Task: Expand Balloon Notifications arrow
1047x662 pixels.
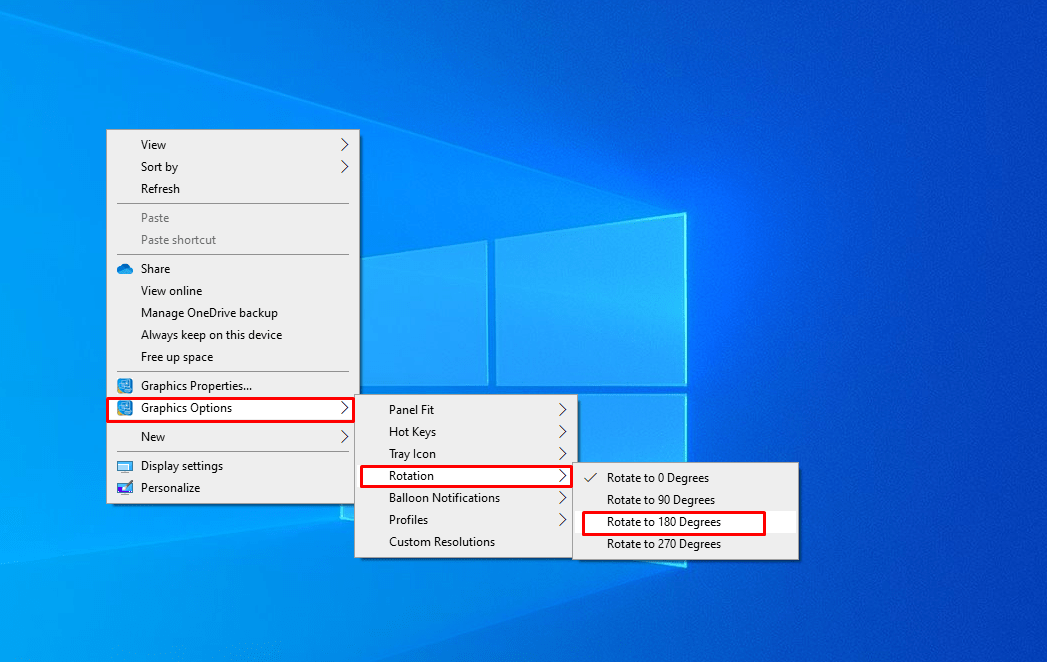Action: pyautogui.click(x=562, y=498)
